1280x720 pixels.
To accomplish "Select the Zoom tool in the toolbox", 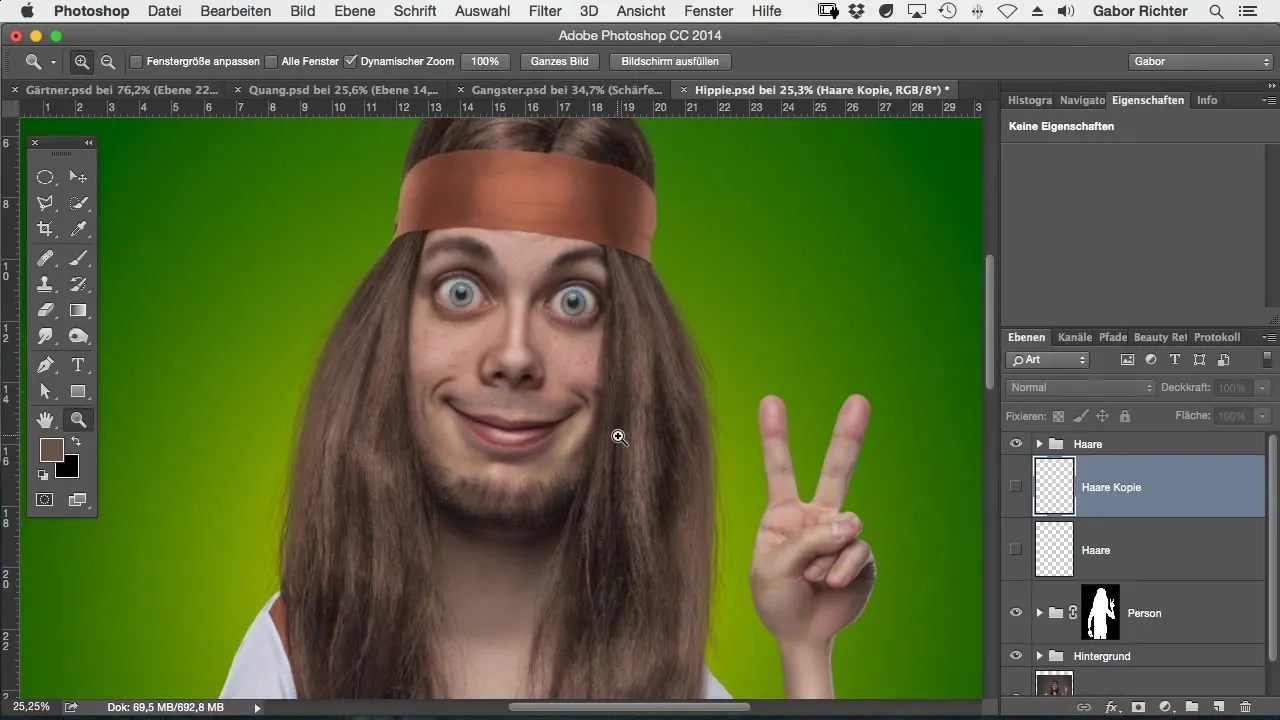I will coord(78,420).
